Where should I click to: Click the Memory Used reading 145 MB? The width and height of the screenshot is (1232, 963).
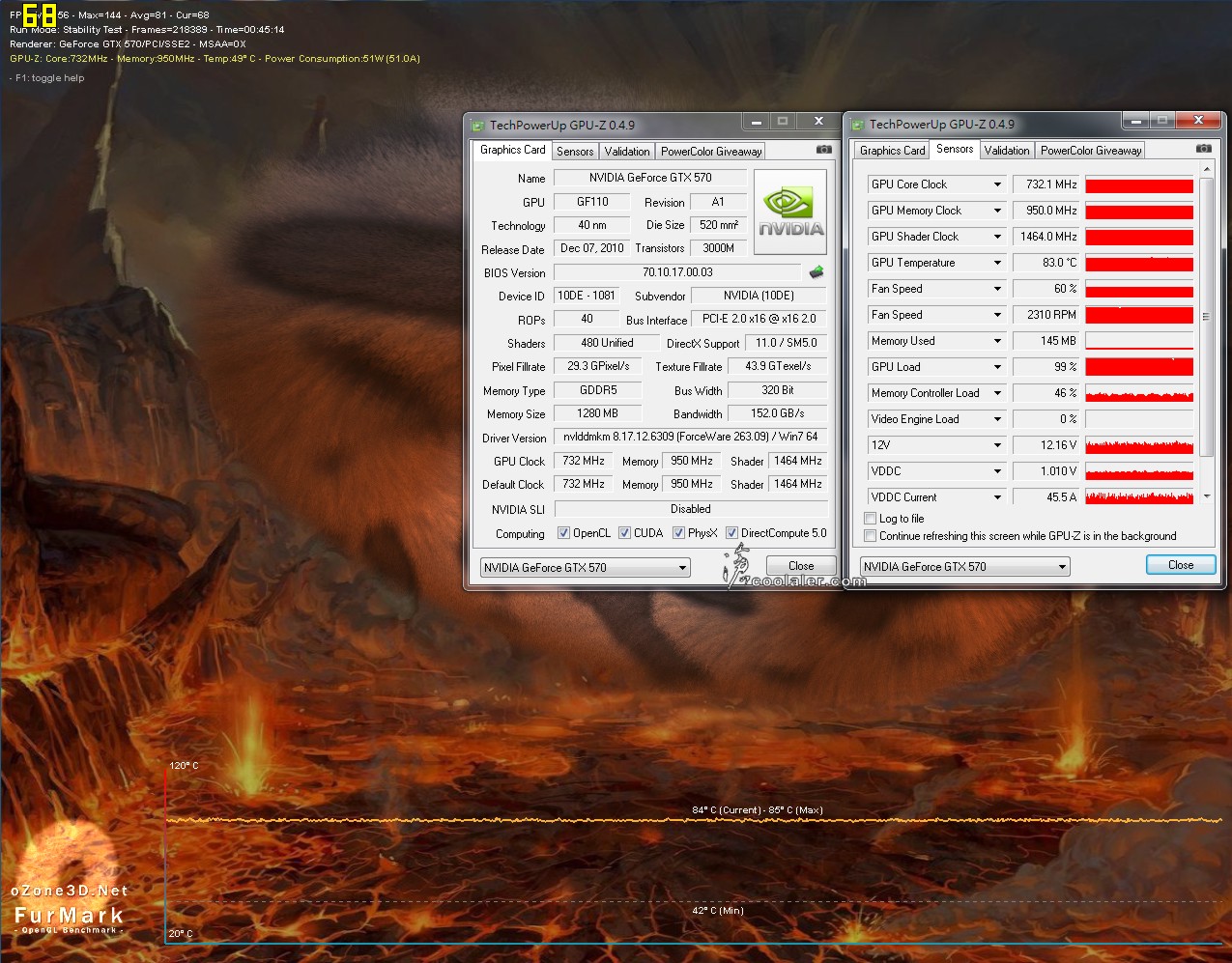[1046, 341]
